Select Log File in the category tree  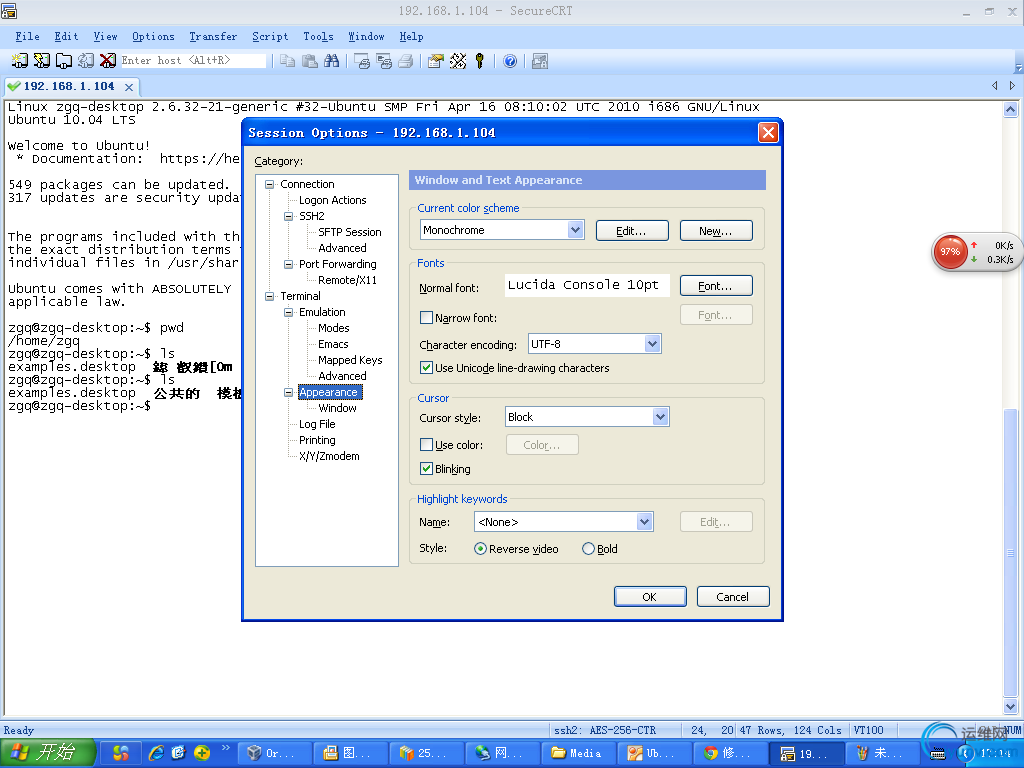317,424
